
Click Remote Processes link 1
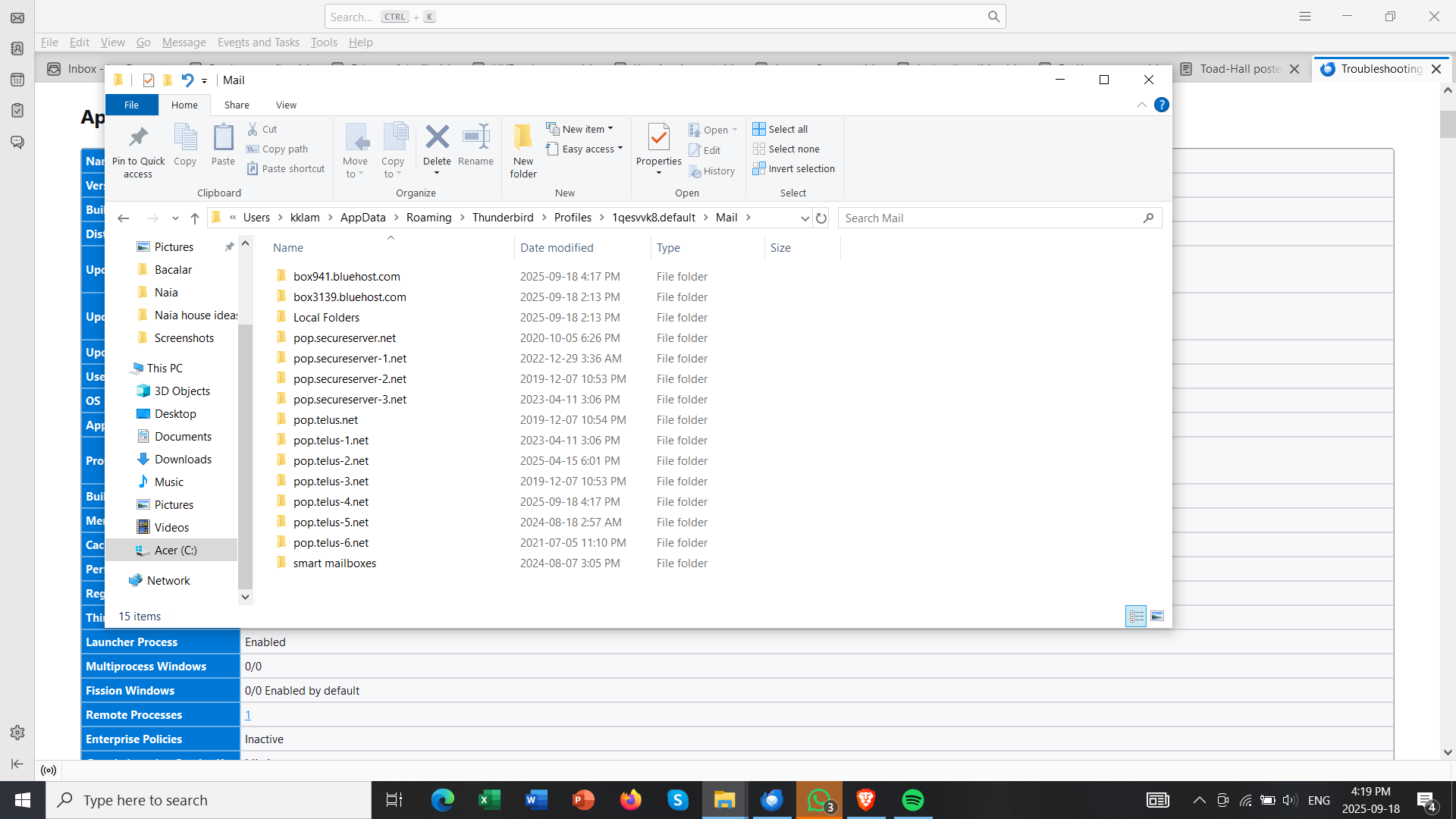tap(248, 715)
